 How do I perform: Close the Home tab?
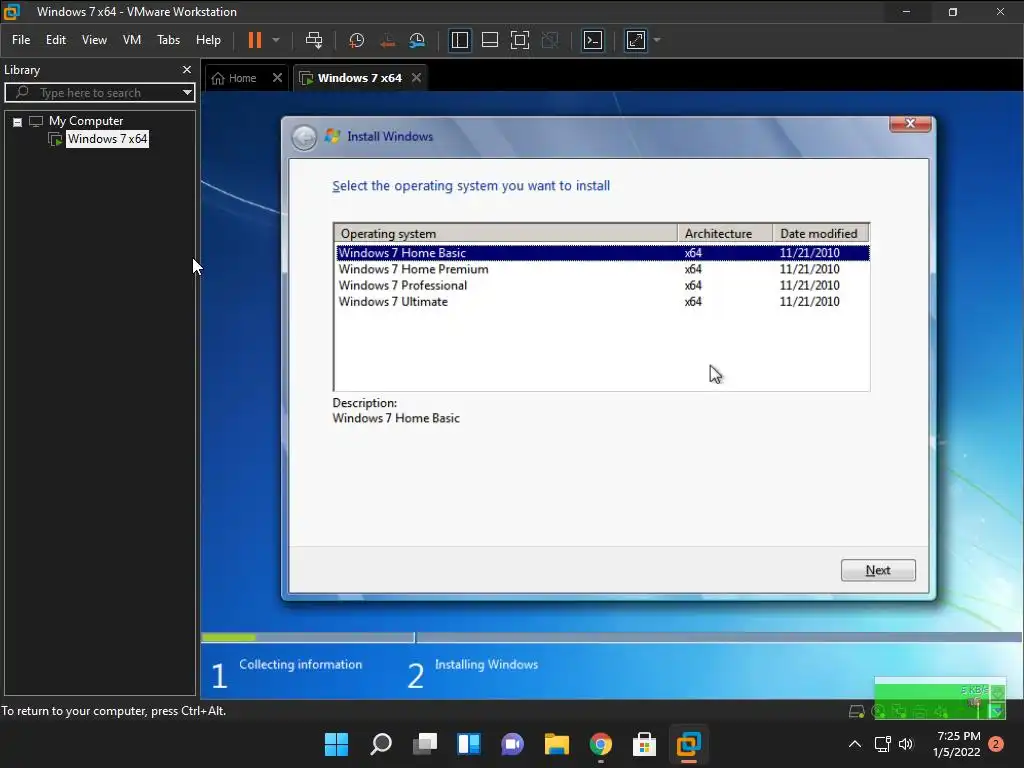pyautogui.click(x=278, y=78)
